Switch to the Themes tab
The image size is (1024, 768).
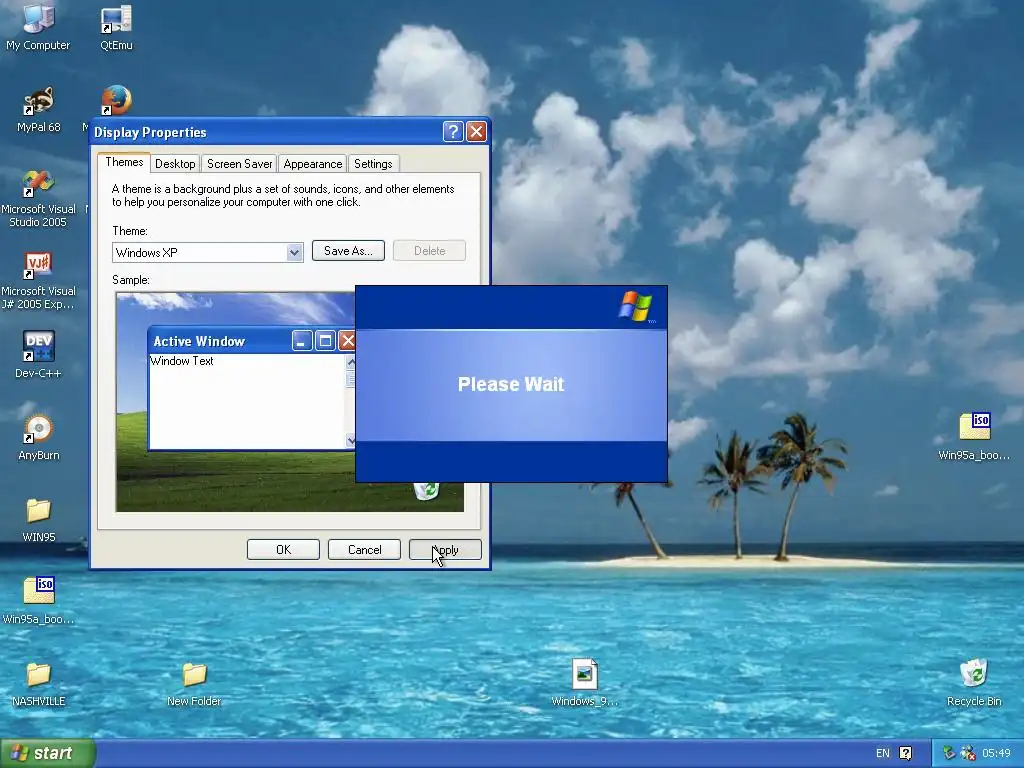point(124,162)
